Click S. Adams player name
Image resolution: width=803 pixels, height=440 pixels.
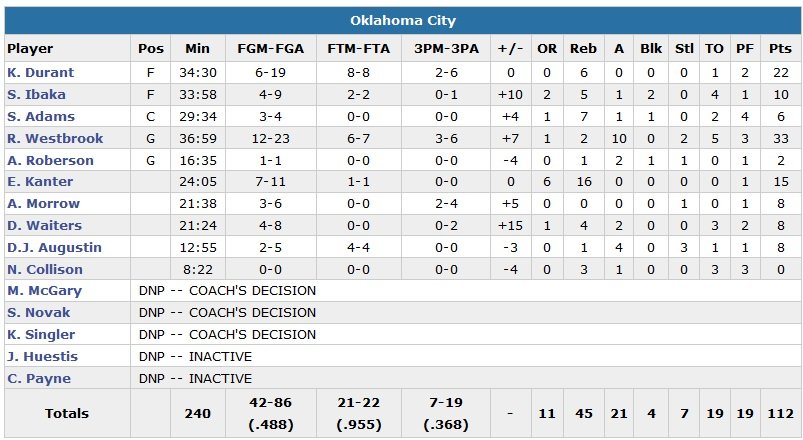pos(39,117)
